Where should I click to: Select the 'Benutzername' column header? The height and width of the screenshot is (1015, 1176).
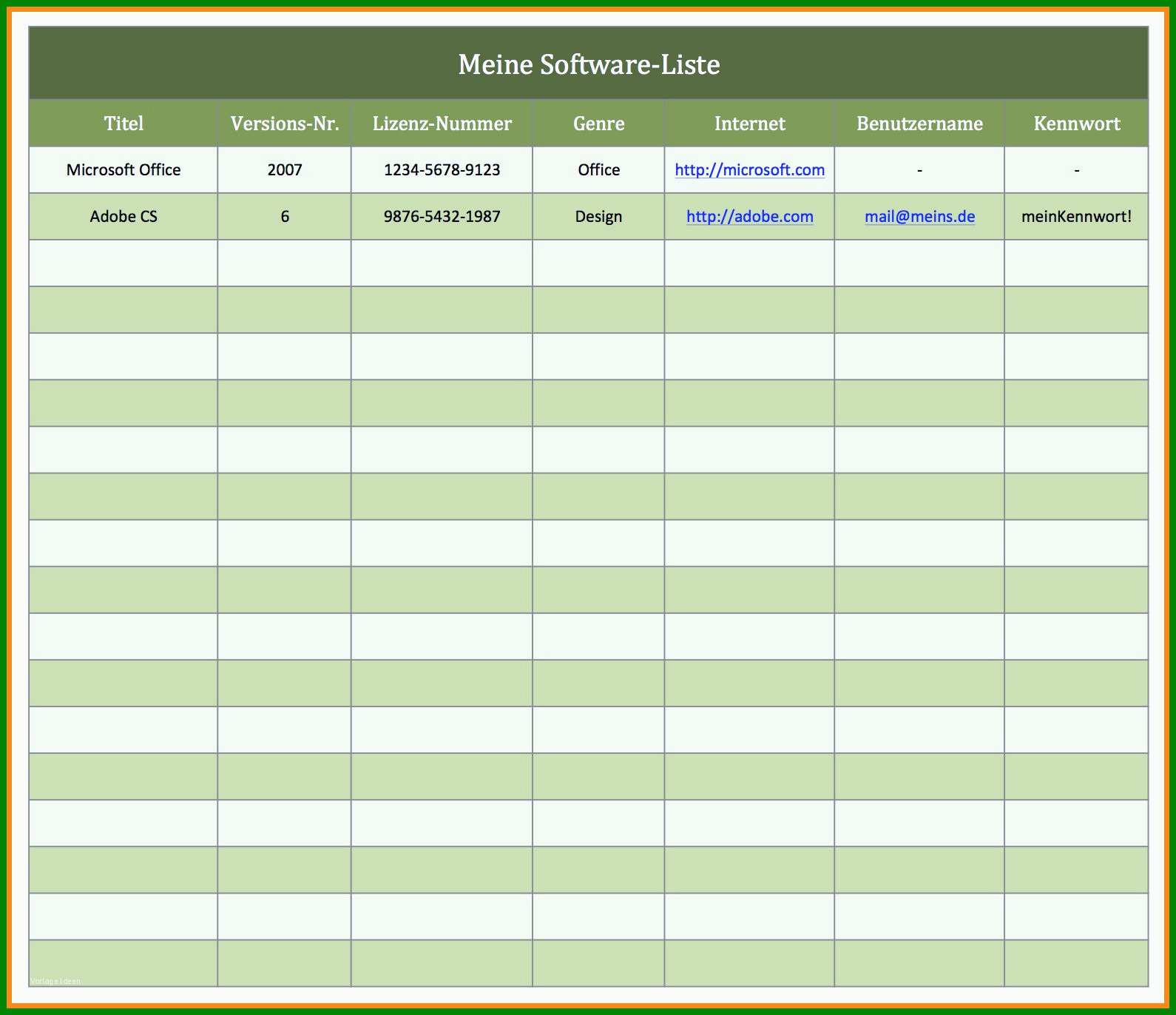[920, 123]
